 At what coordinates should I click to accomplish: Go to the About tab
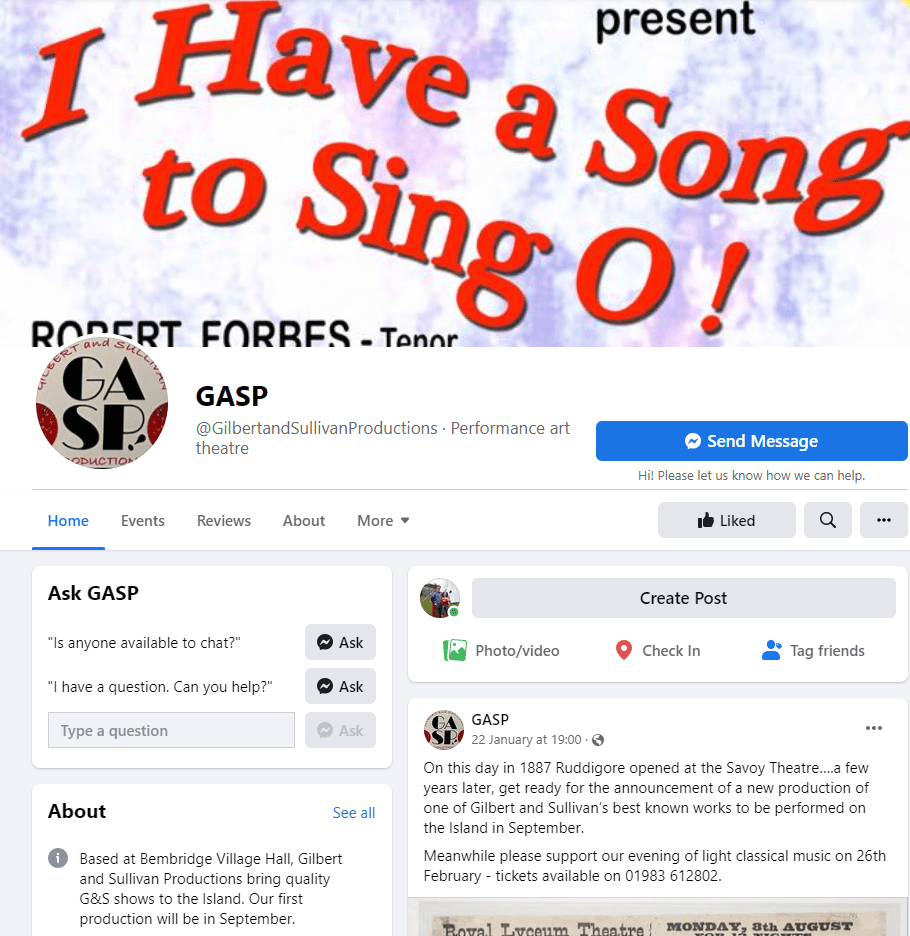point(304,521)
